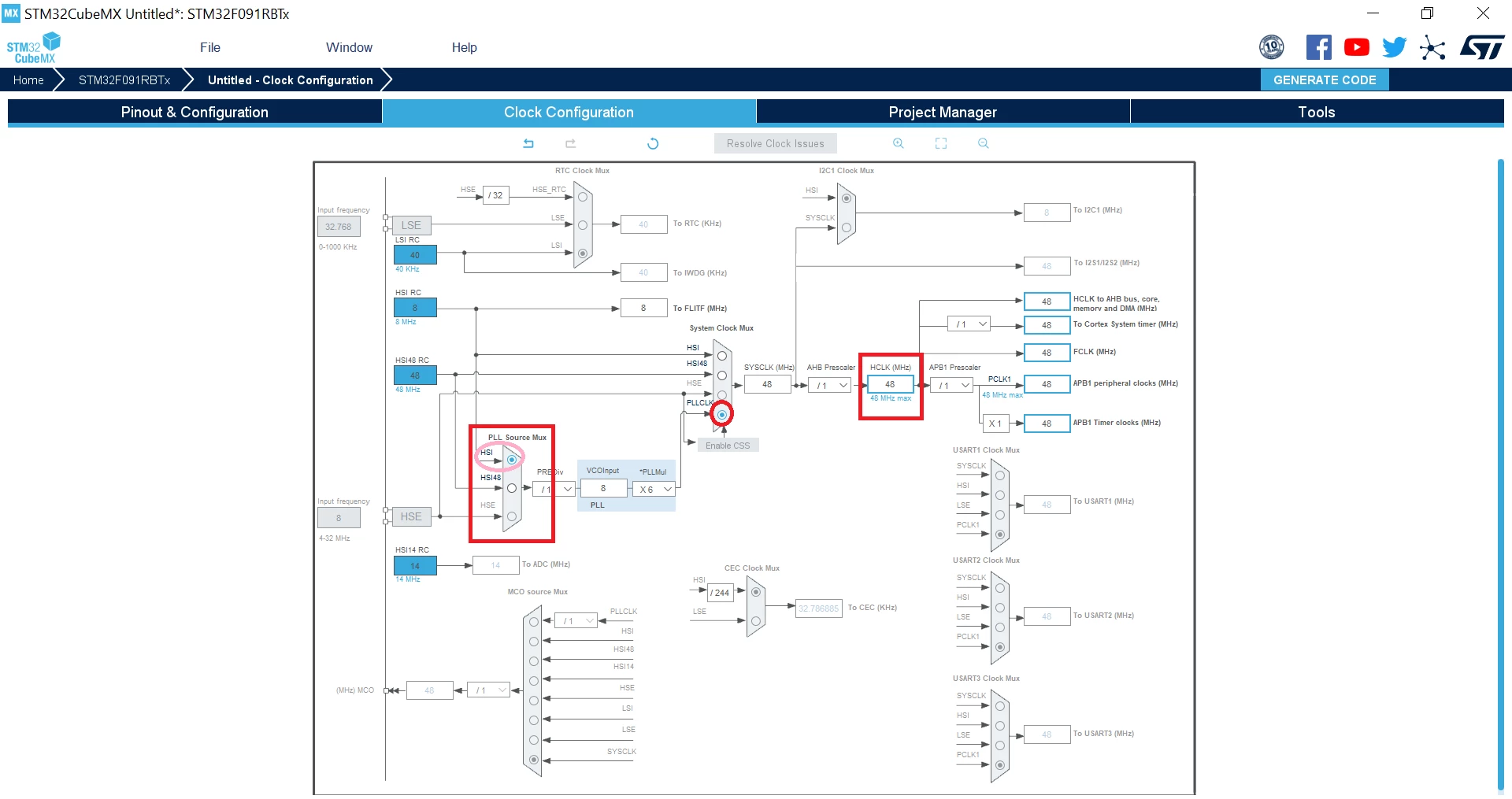The height and width of the screenshot is (799, 1512).
Task: Click the HCLK (MHz) value field
Action: pyautogui.click(x=891, y=384)
